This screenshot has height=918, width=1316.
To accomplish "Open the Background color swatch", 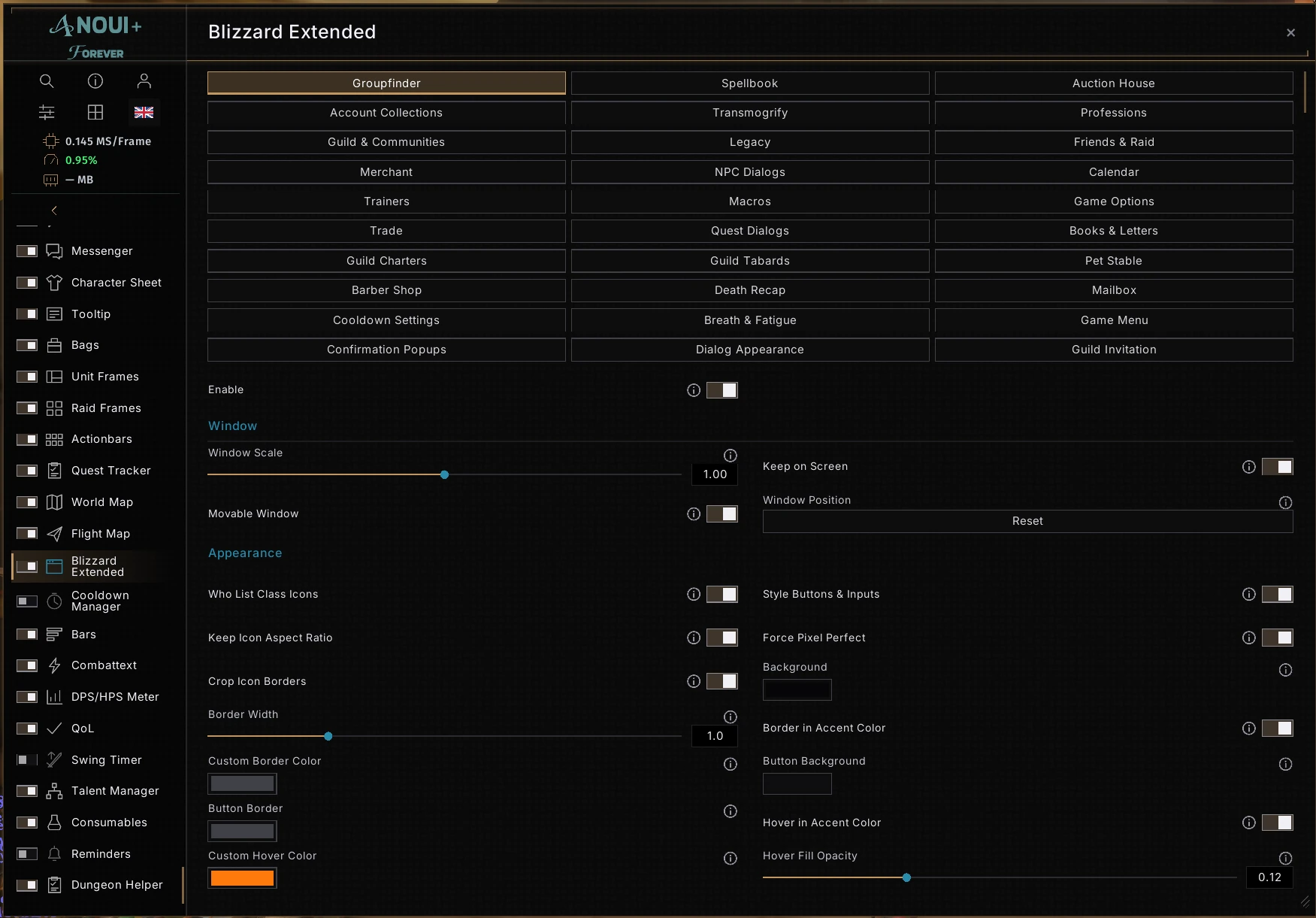I will pos(797,689).
